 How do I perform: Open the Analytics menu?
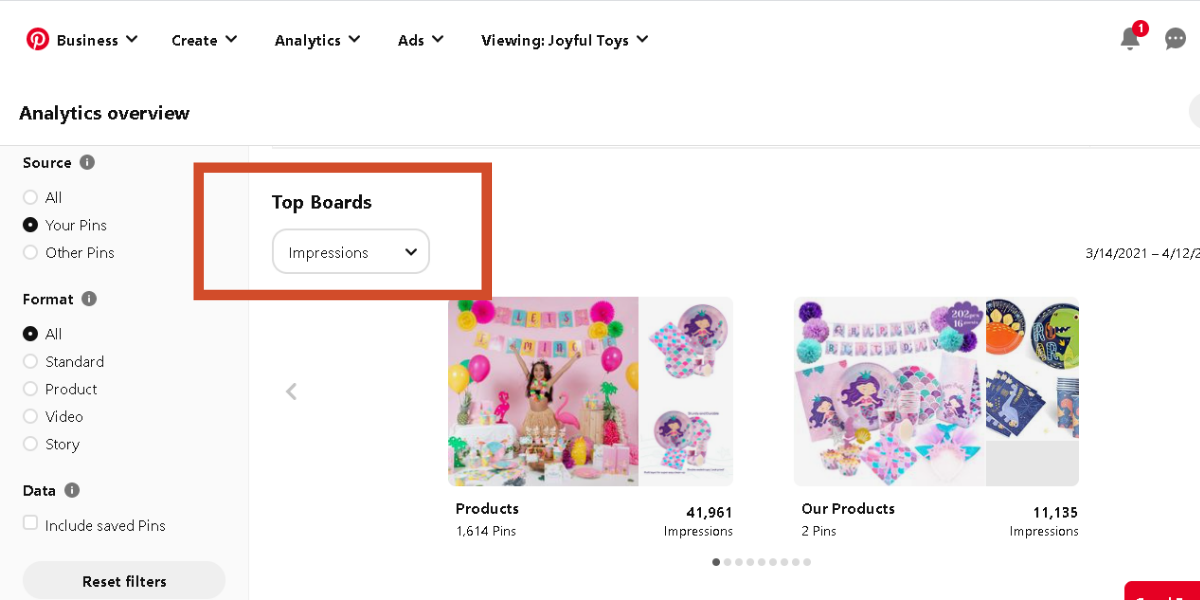[317, 40]
